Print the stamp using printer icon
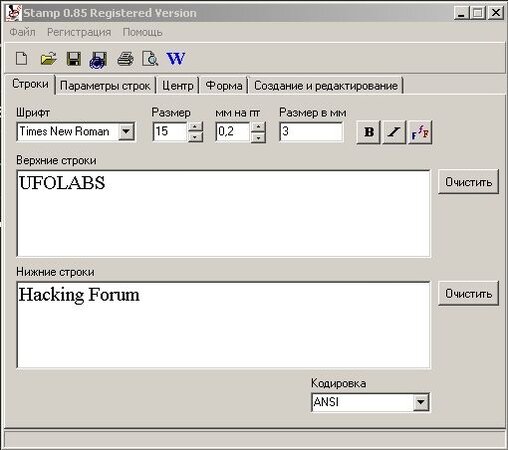This screenshot has width=508, height=450. (x=125, y=59)
